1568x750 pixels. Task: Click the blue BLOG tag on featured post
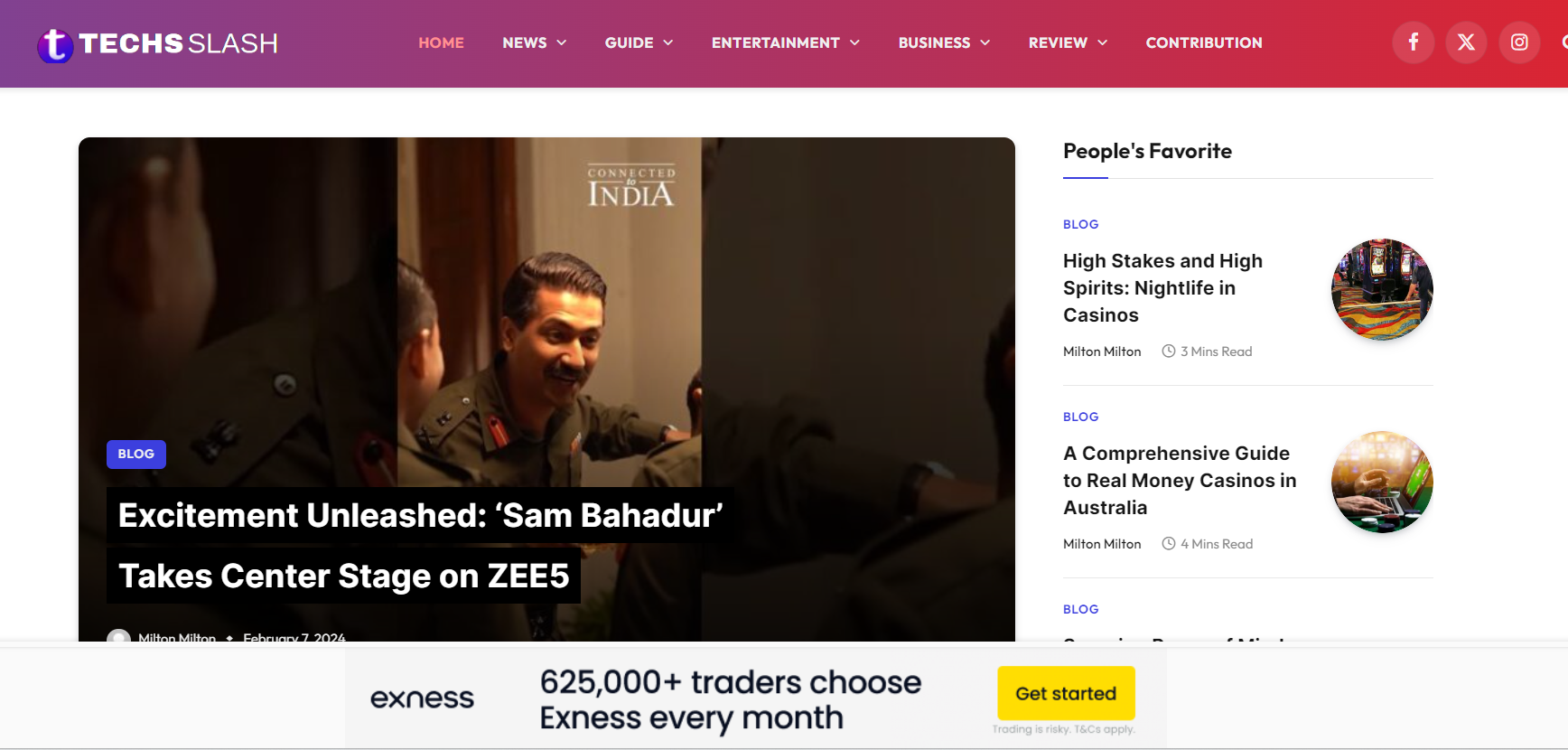136,455
